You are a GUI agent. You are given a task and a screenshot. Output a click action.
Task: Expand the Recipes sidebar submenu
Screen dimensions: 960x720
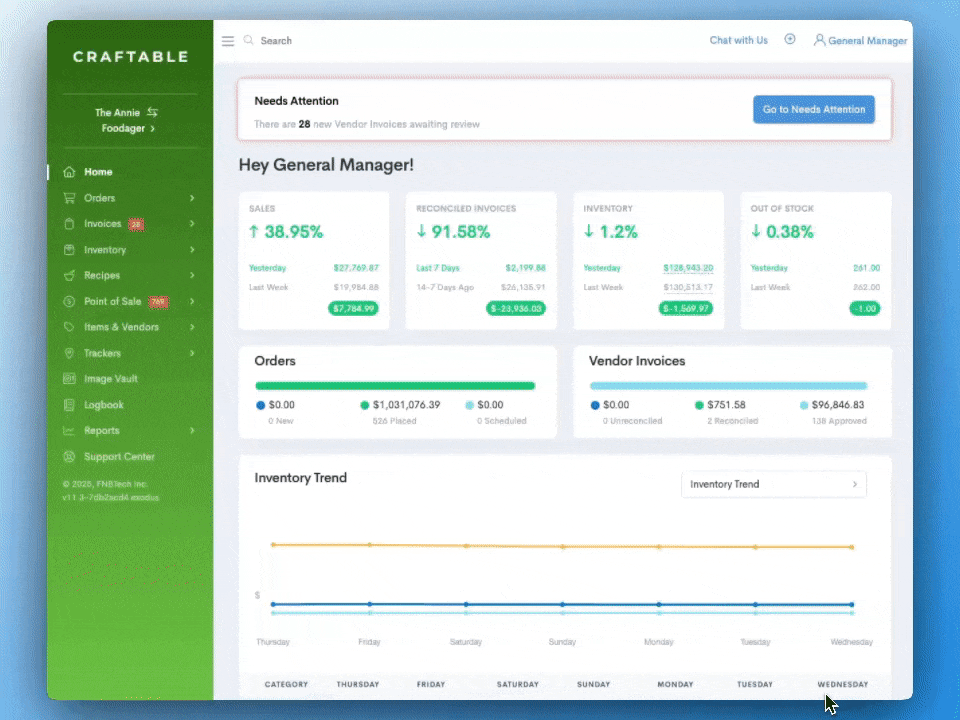192,276
